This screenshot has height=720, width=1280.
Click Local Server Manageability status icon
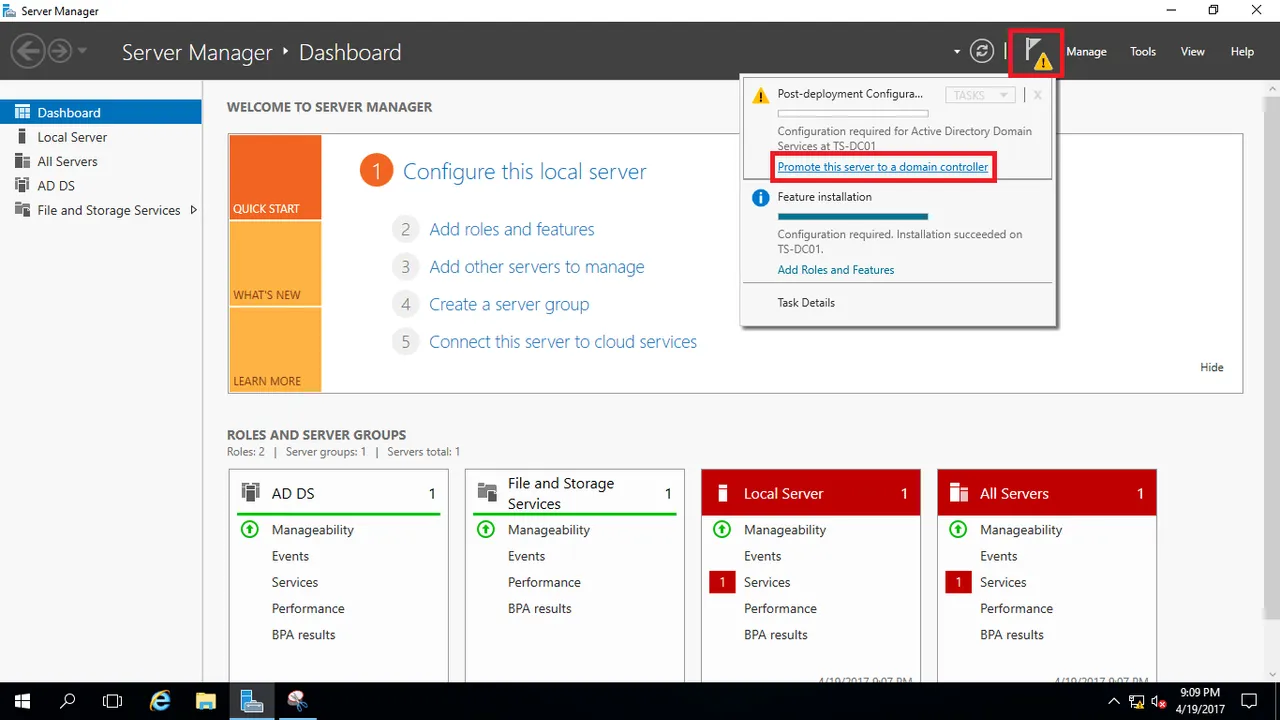[x=722, y=529]
